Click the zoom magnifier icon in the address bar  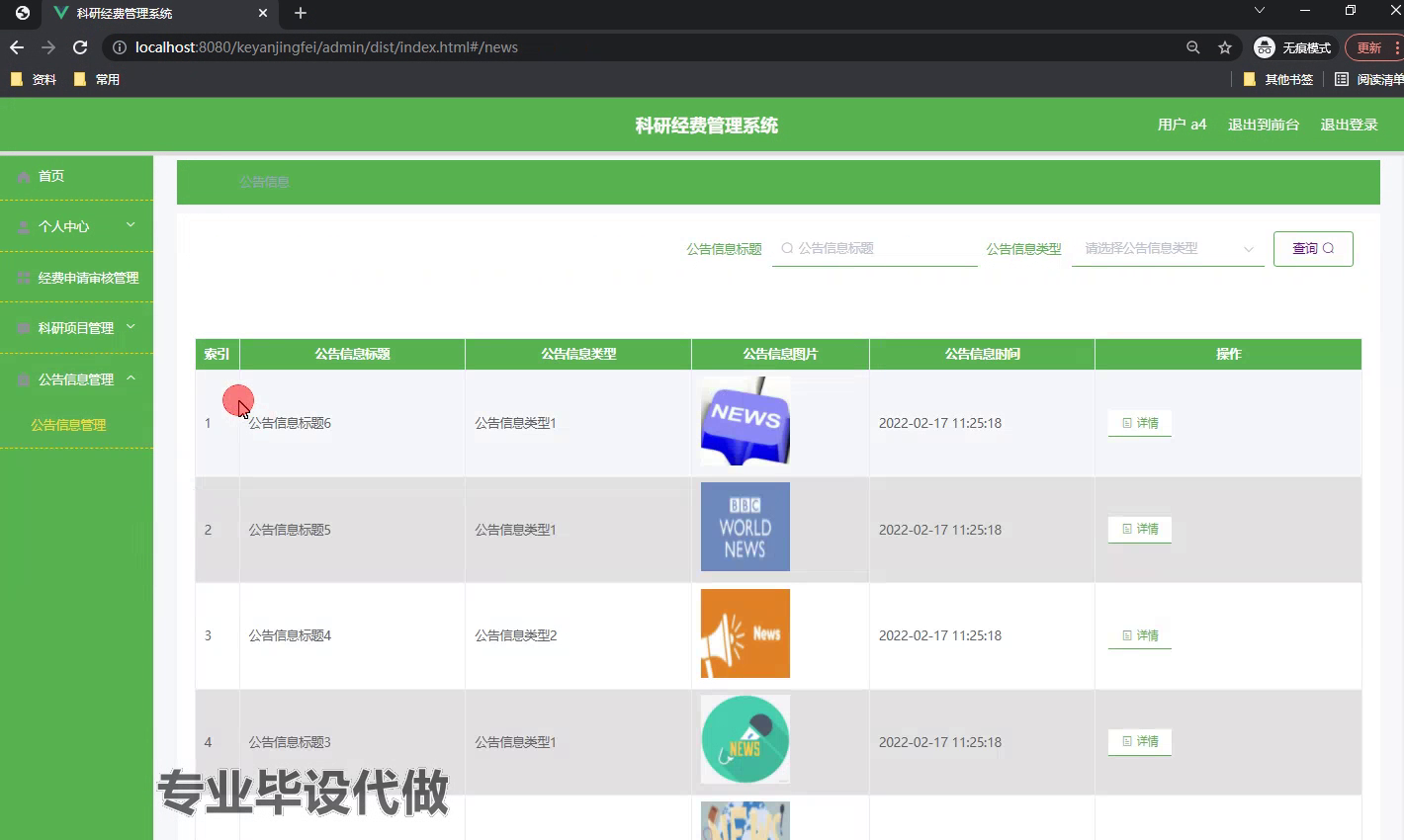1193,47
